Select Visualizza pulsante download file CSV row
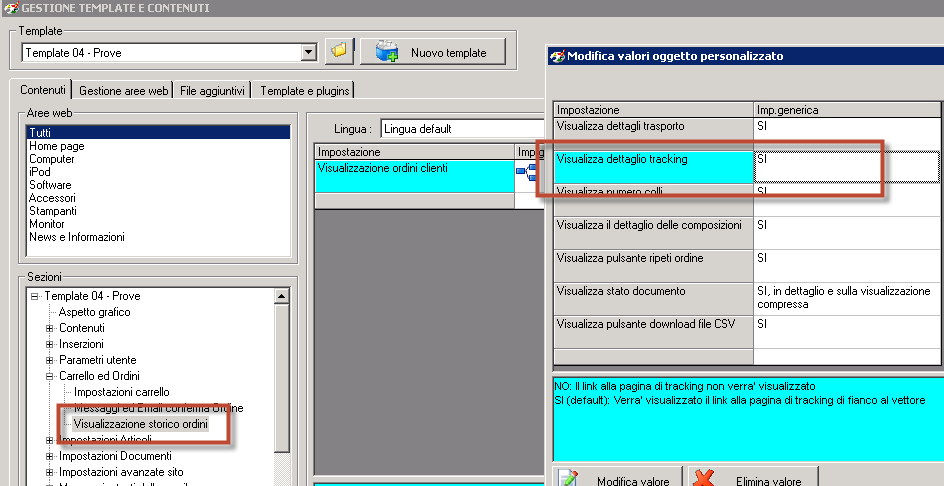944x486 pixels. click(x=653, y=332)
